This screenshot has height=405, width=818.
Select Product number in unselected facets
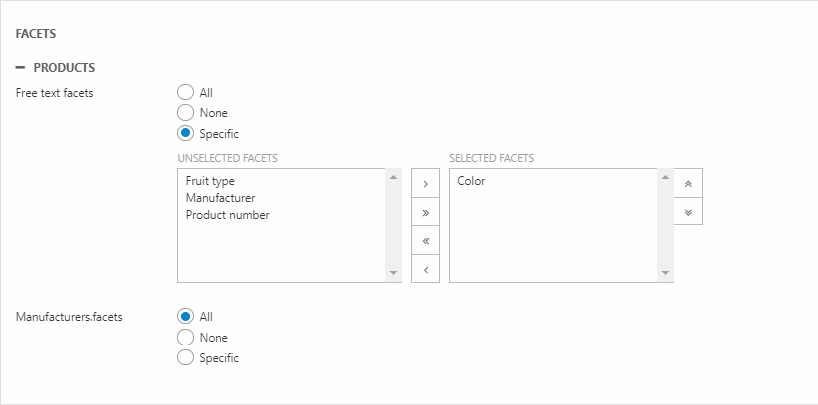(227, 215)
